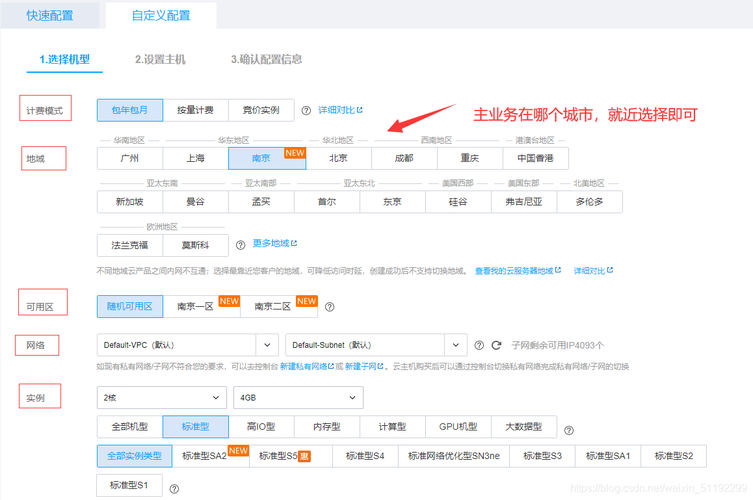Switch to 自定义配置 tab
This screenshot has height=500, width=753.
161,15
